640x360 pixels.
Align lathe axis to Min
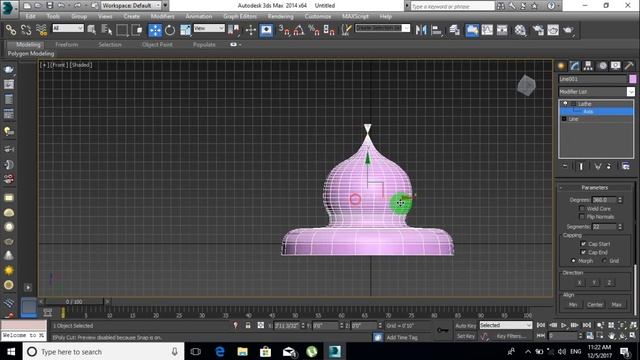click(x=573, y=304)
